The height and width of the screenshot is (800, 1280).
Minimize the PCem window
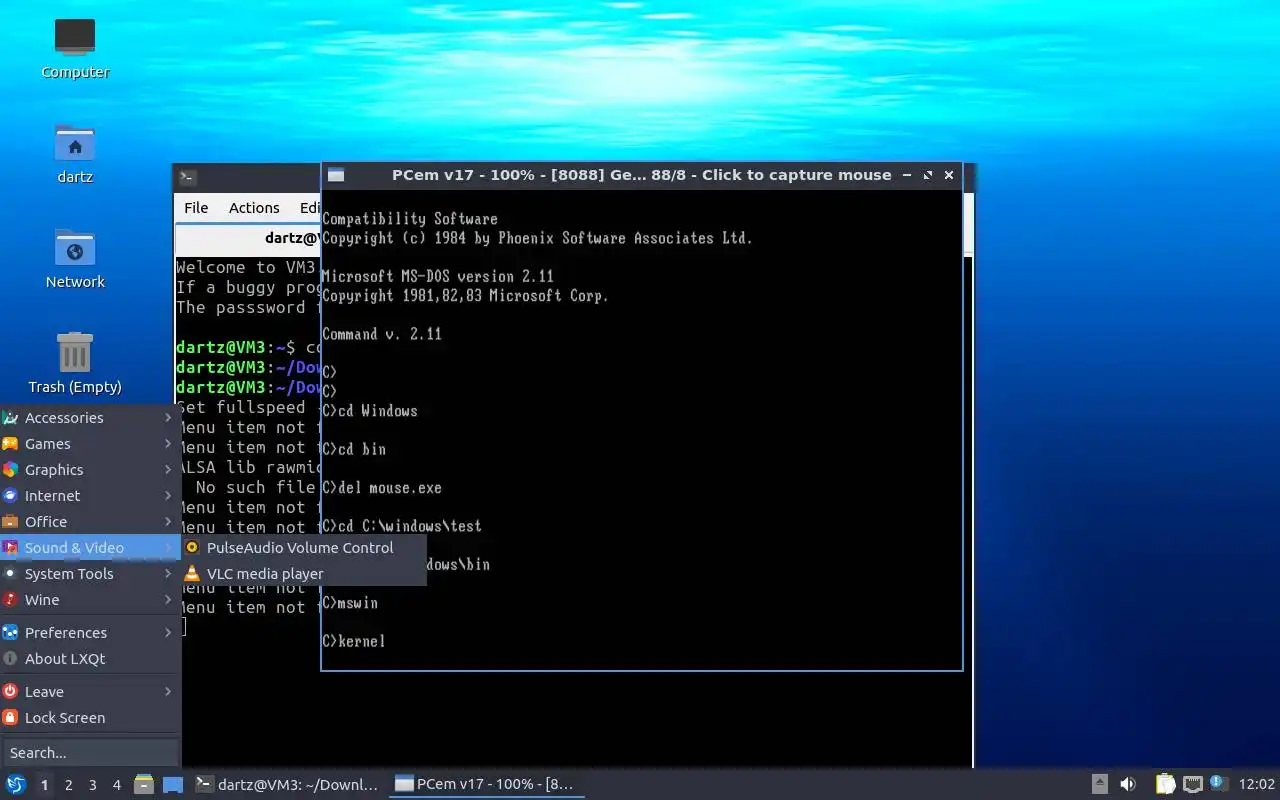(x=907, y=175)
